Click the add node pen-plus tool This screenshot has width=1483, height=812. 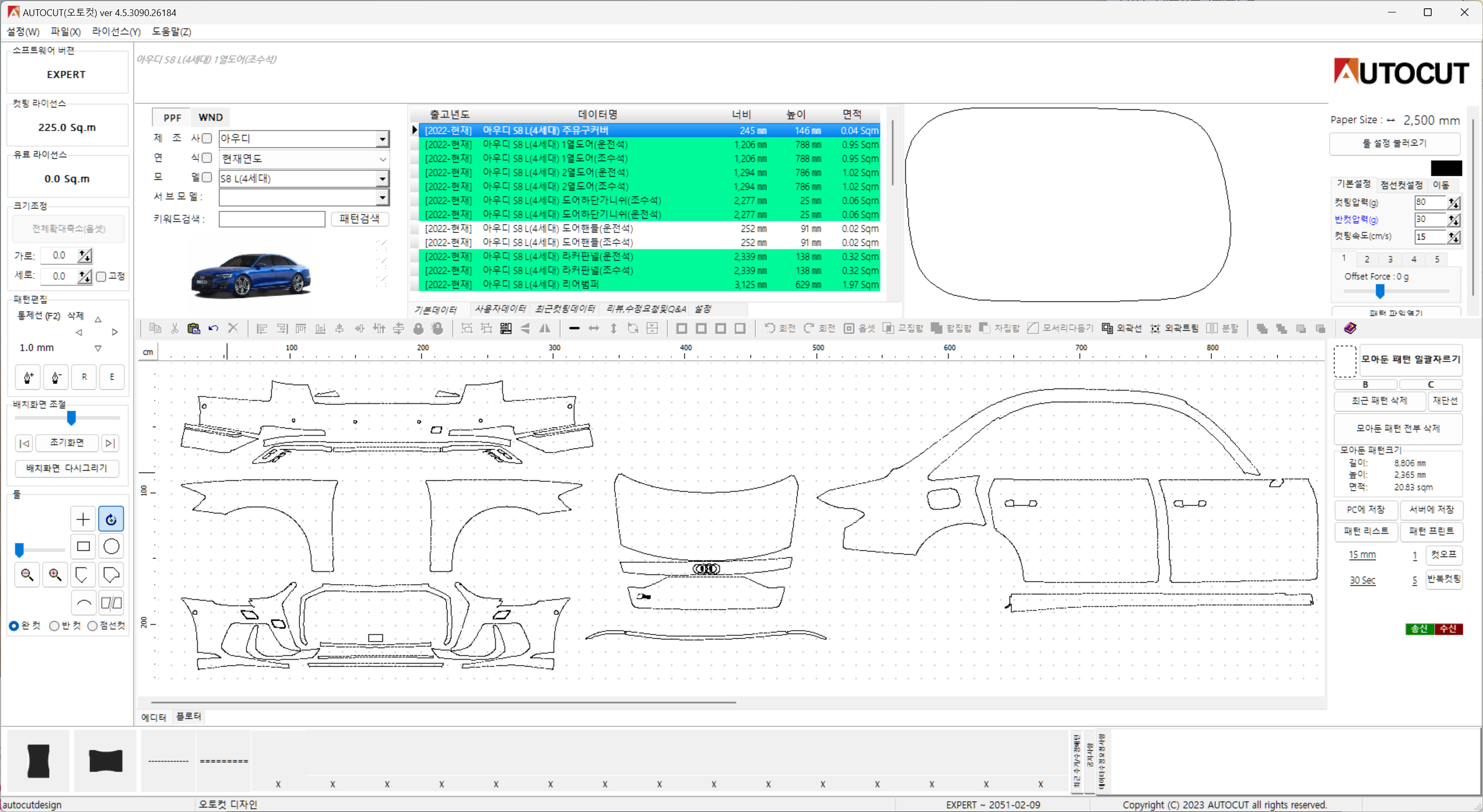tap(27, 377)
